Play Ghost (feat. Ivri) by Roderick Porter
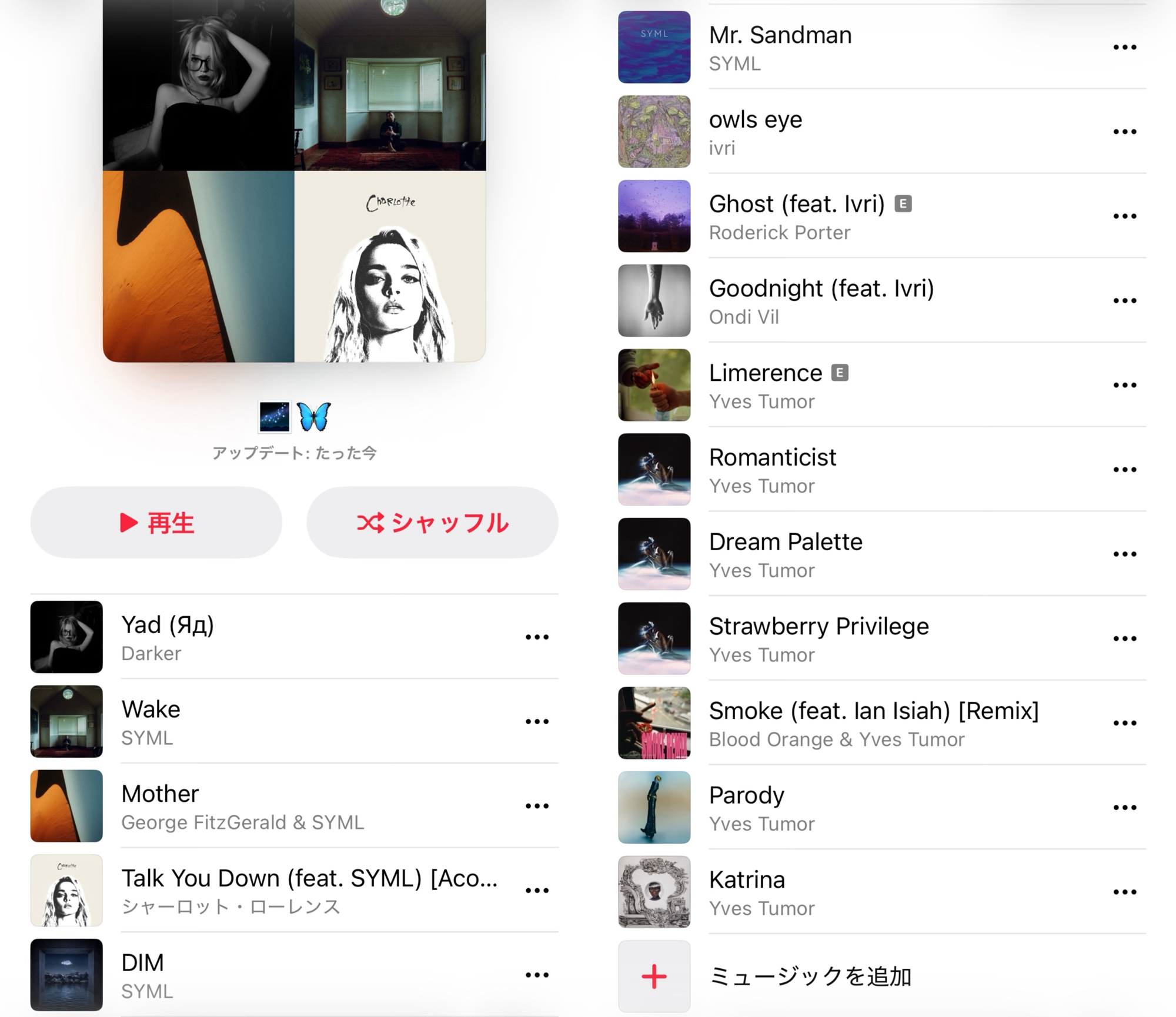The height and width of the screenshot is (1017, 1176). click(882, 216)
